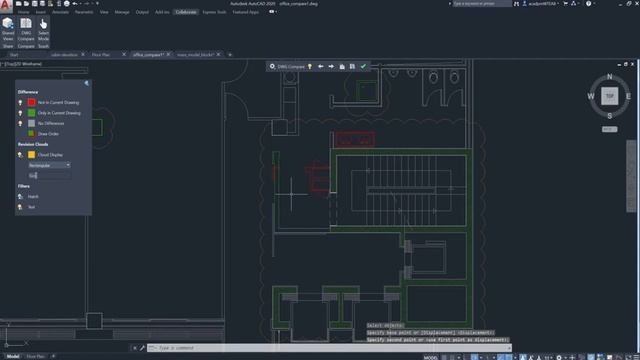Image resolution: width=640 pixels, height=360 pixels.
Task: Click Save in quick access toolbar
Action: [34, 4]
